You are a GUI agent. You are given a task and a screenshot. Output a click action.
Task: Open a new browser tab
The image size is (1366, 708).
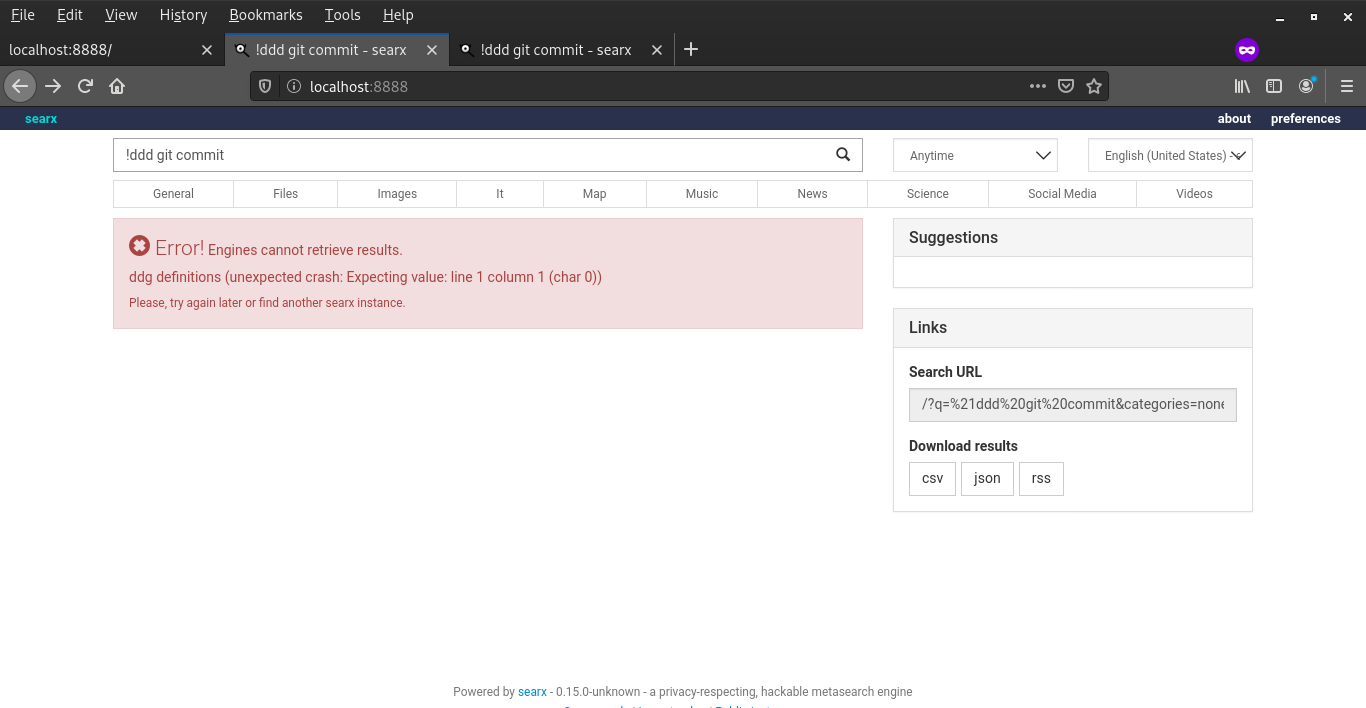pos(691,49)
